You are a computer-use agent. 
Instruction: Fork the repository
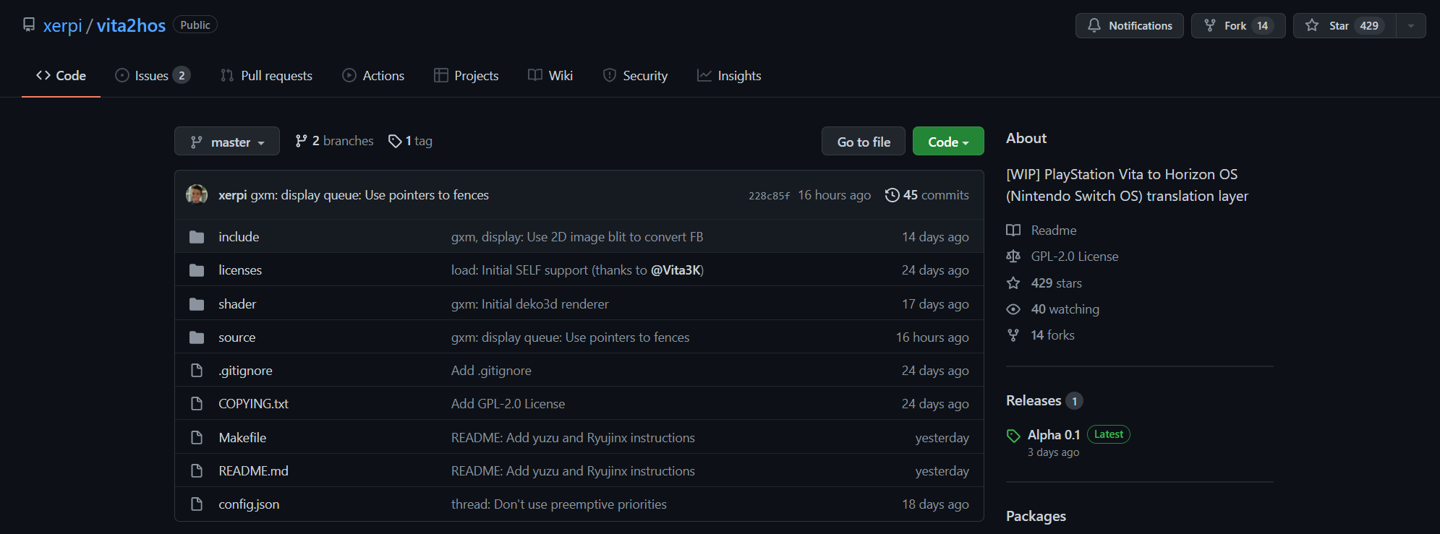1238,25
